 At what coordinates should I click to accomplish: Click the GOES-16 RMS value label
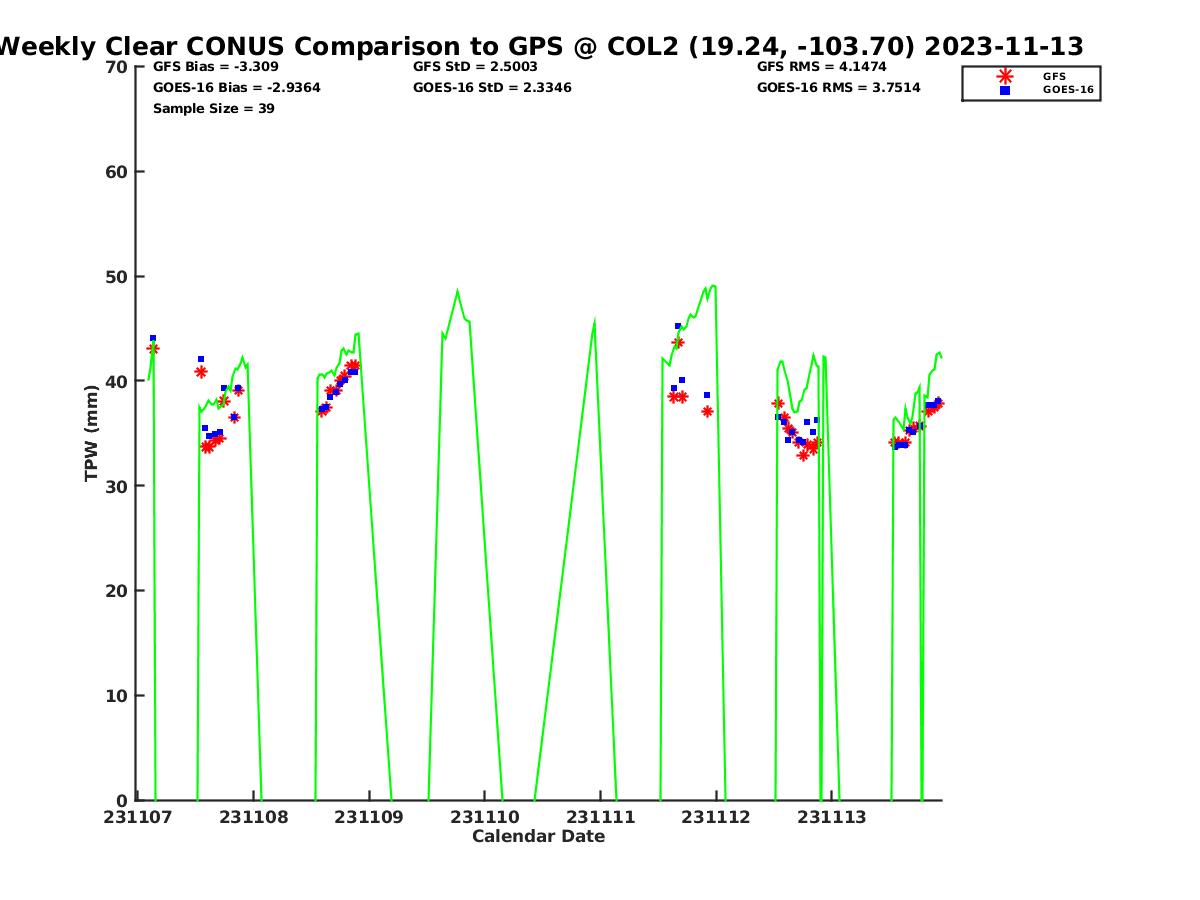click(x=838, y=88)
